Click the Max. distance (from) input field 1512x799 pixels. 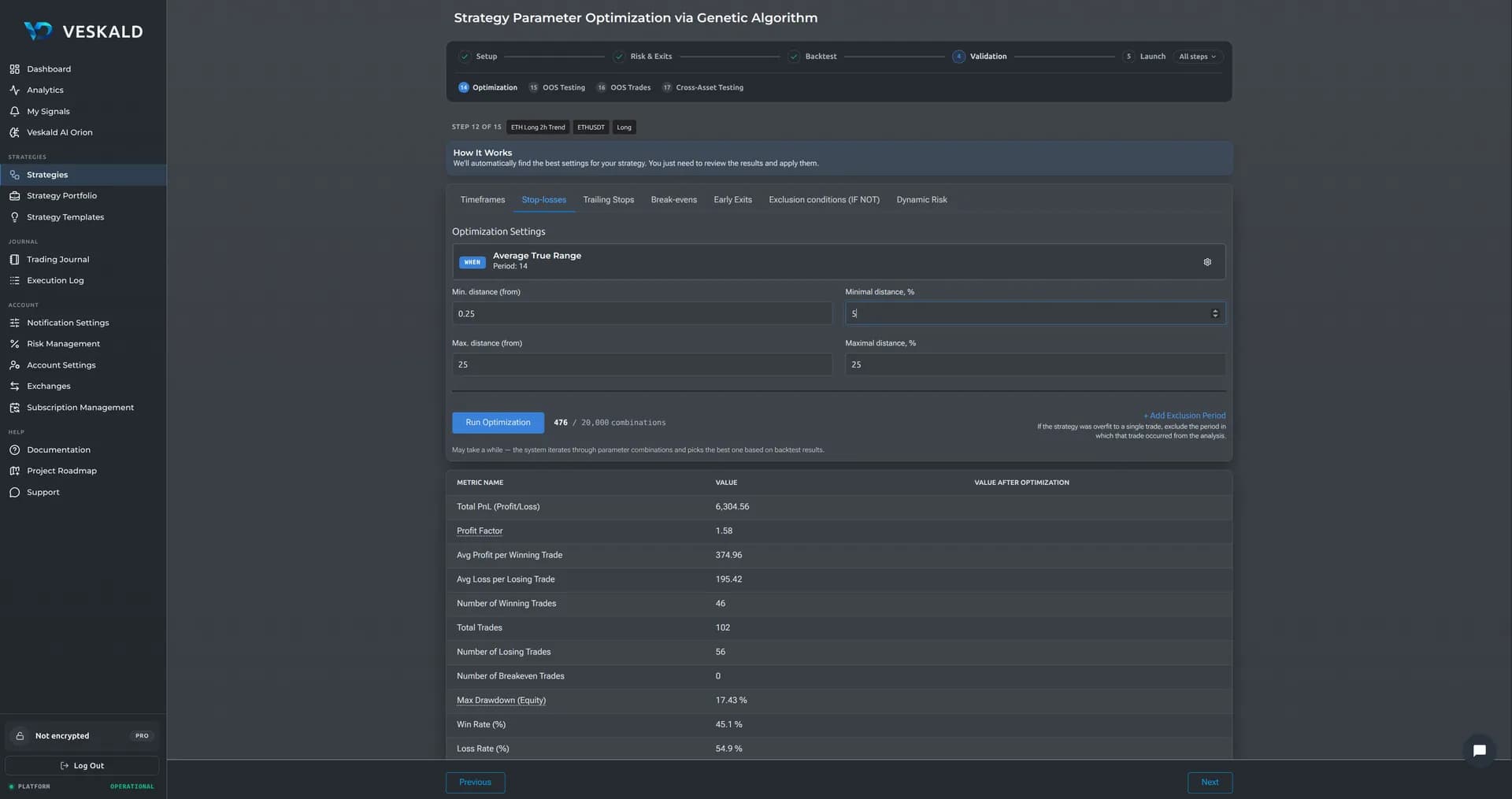coord(642,364)
